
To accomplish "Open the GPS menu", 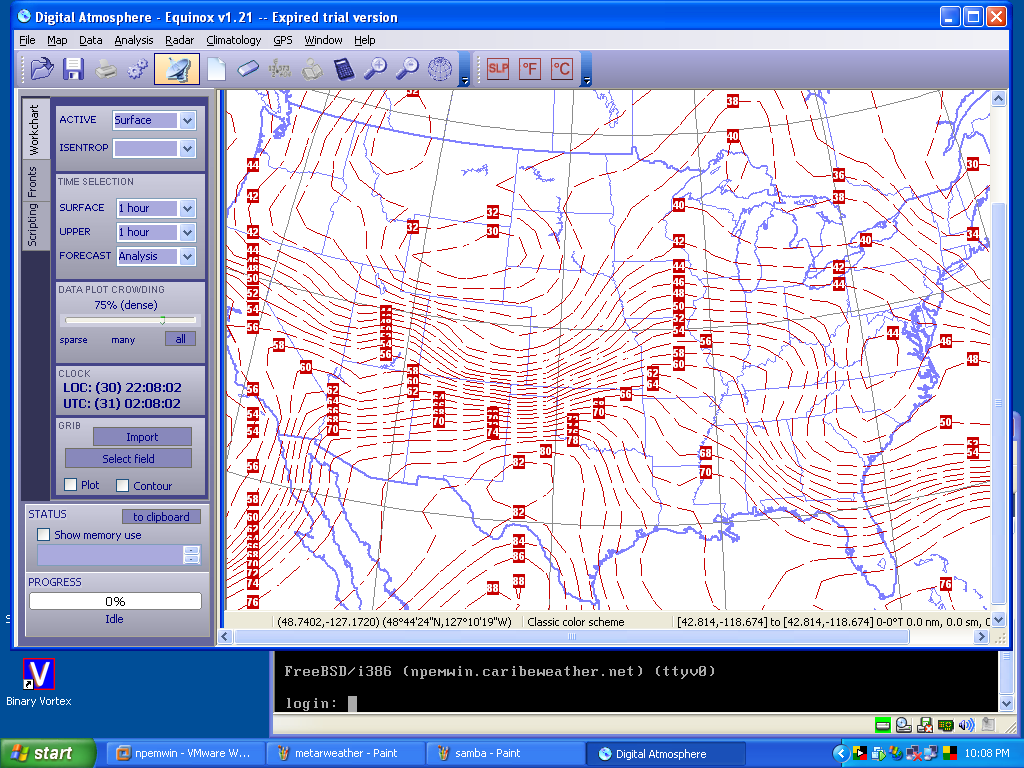I will [x=282, y=40].
